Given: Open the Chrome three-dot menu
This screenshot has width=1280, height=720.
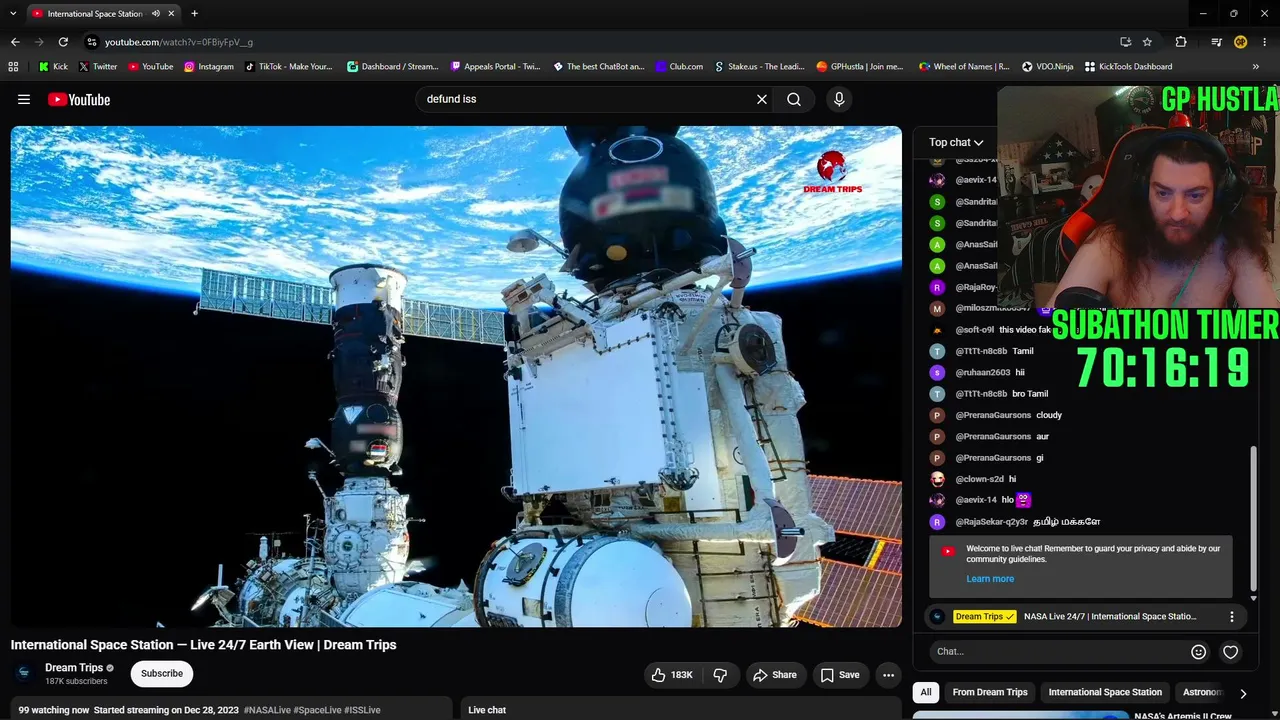Looking at the screenshot, I should tap(1264, 42).
